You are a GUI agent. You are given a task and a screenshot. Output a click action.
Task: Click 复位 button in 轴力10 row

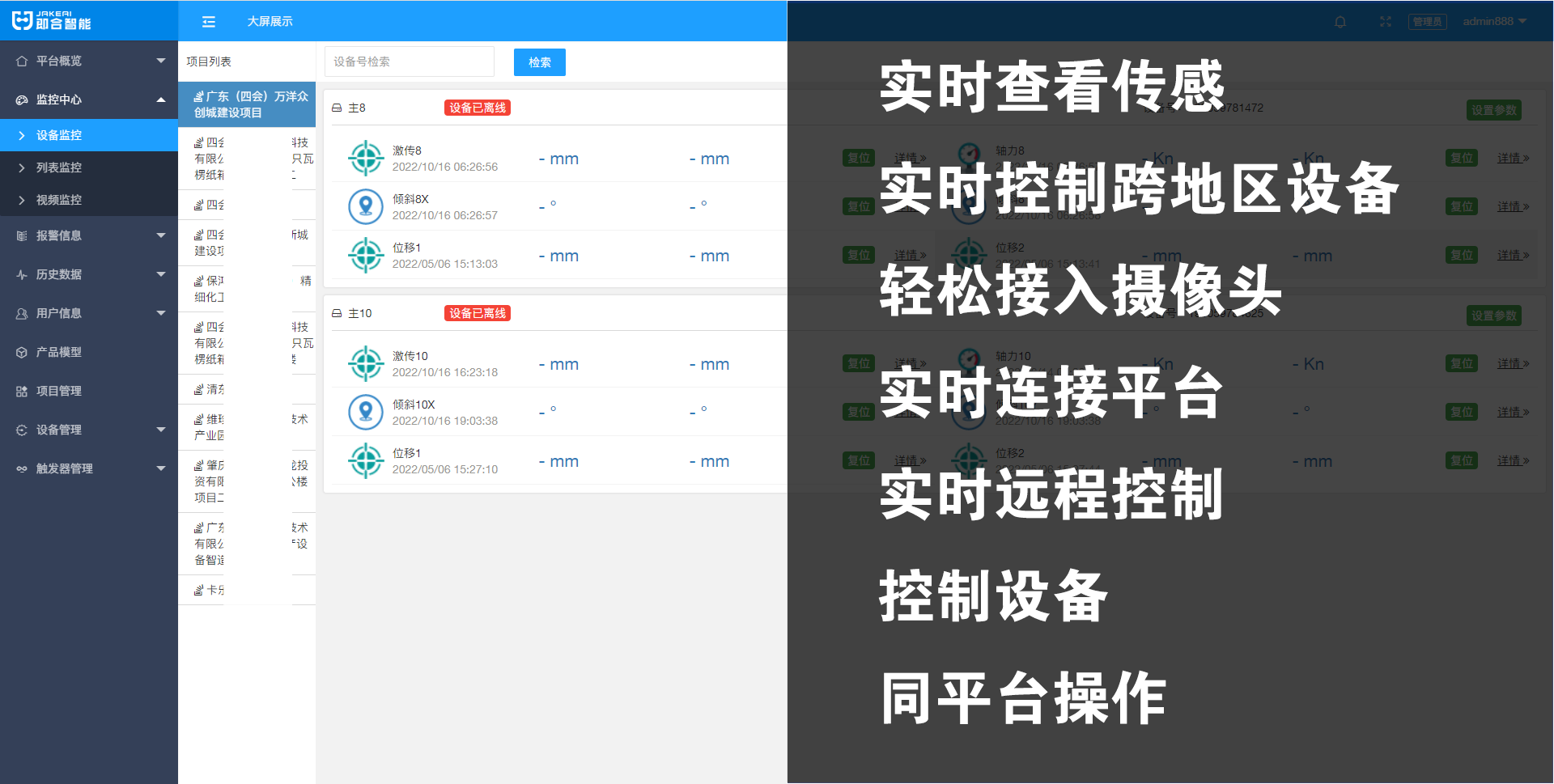1462,363
